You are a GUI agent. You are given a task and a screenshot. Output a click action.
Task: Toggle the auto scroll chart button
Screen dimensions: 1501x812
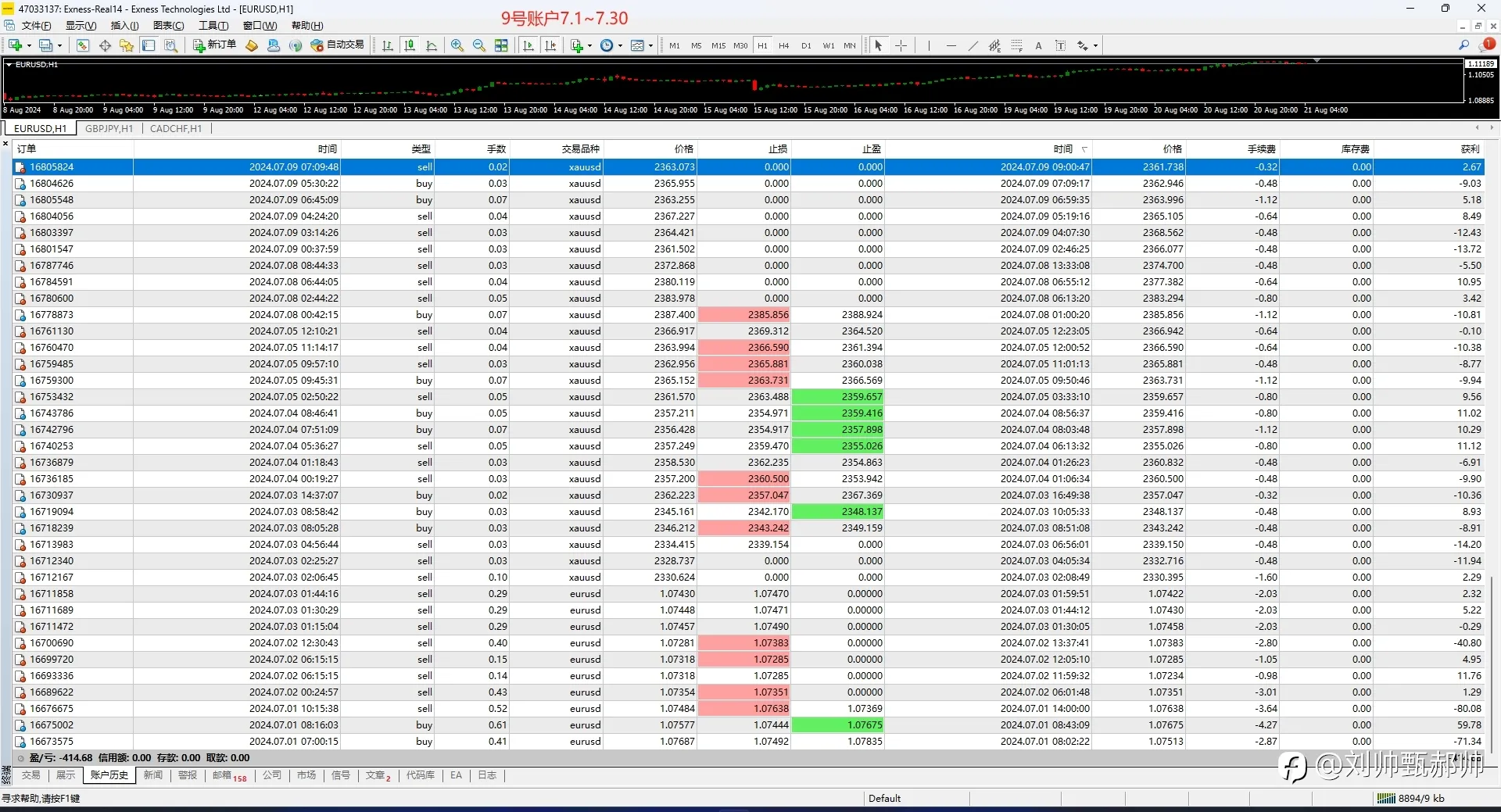528,45
